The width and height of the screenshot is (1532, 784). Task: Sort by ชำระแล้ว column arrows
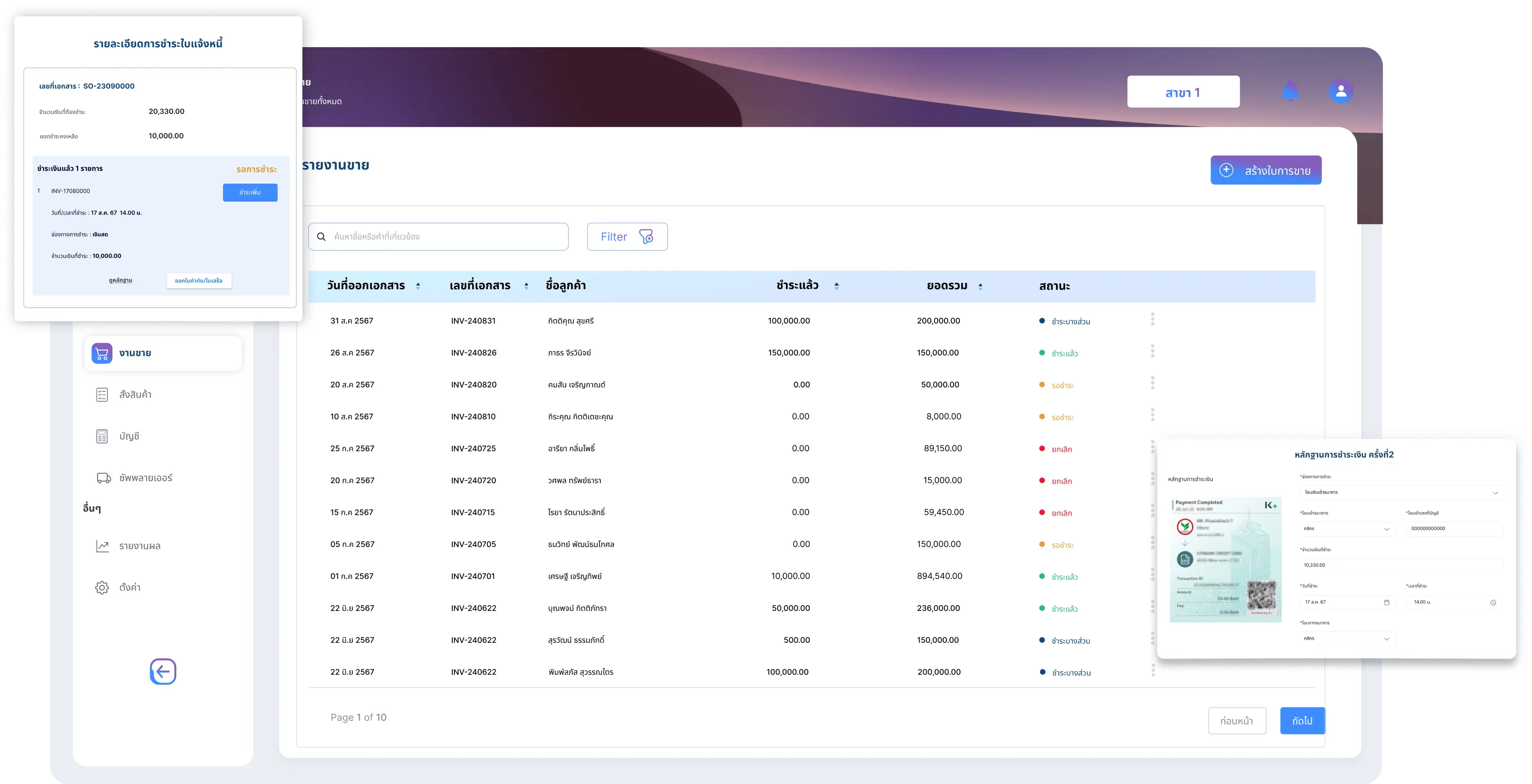836,286
